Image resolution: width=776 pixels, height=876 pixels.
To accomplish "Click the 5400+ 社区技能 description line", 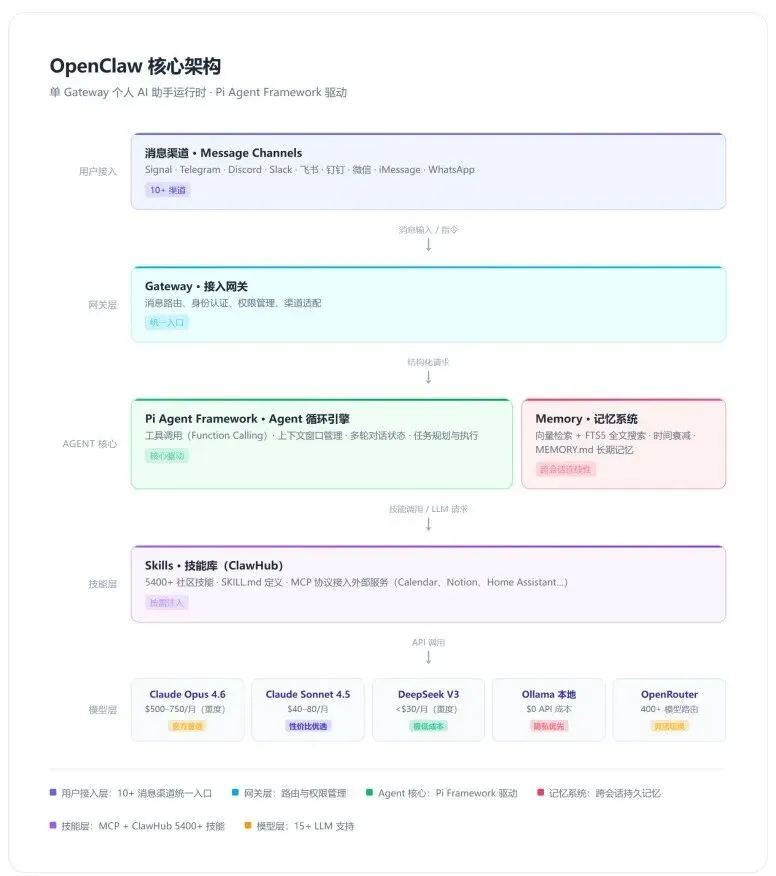I will pos(356,582).
